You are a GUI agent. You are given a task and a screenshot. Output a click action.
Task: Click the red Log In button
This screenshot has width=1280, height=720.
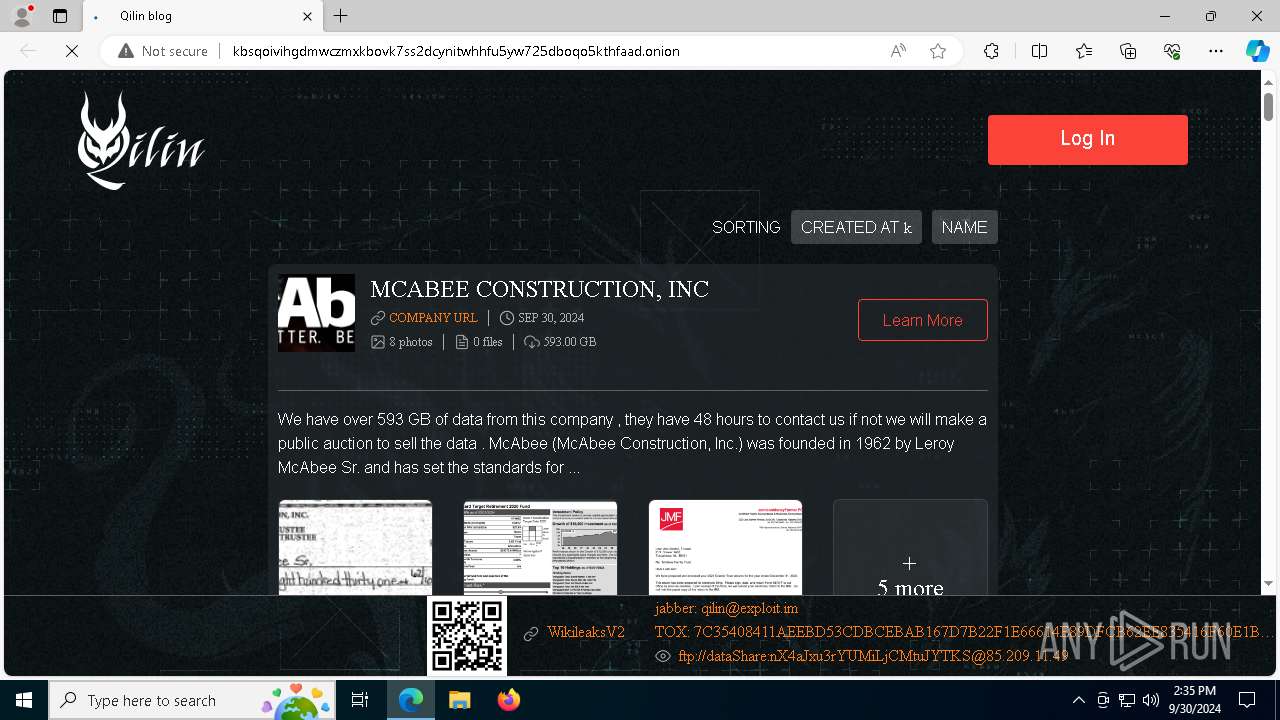[x=1088, y=139]
